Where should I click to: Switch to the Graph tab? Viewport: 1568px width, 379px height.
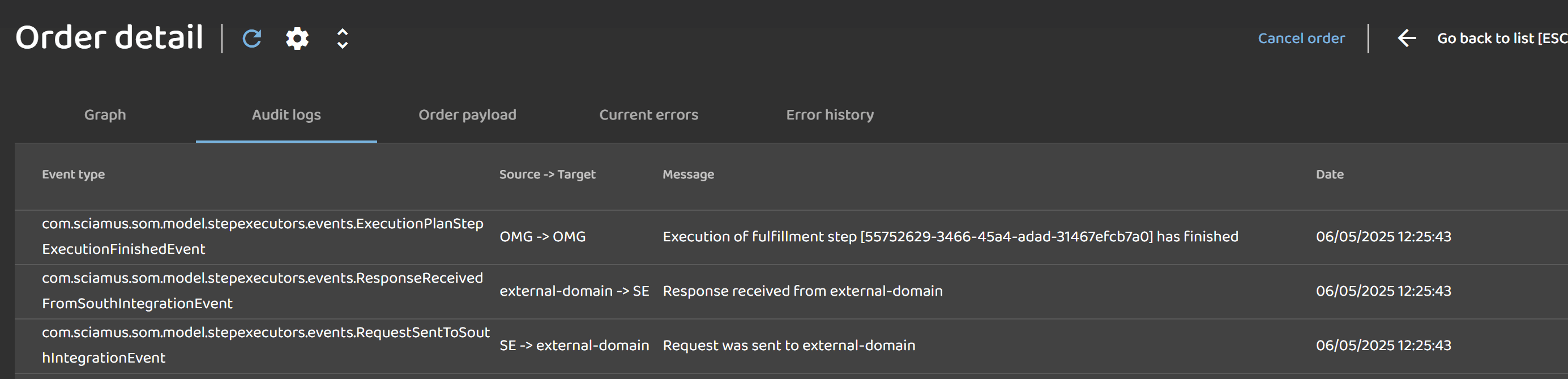point(105,114)
